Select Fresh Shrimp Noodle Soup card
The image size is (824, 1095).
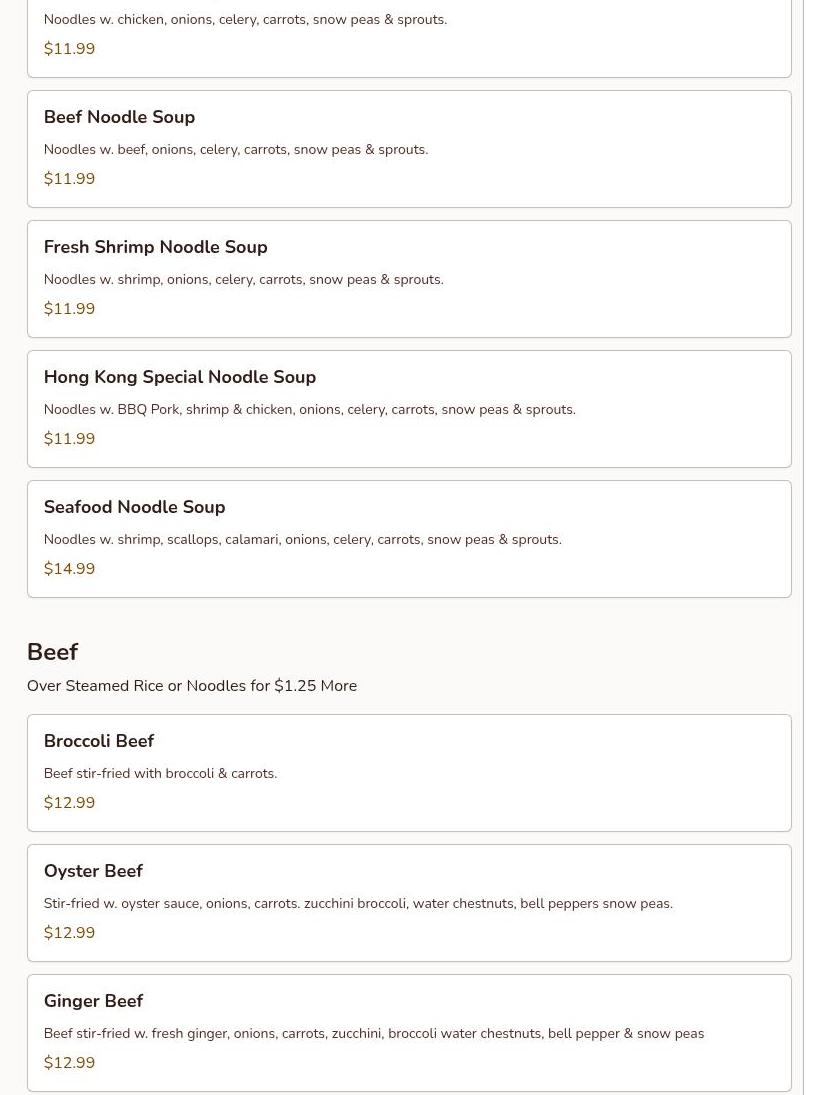click(x=155, y=247)
